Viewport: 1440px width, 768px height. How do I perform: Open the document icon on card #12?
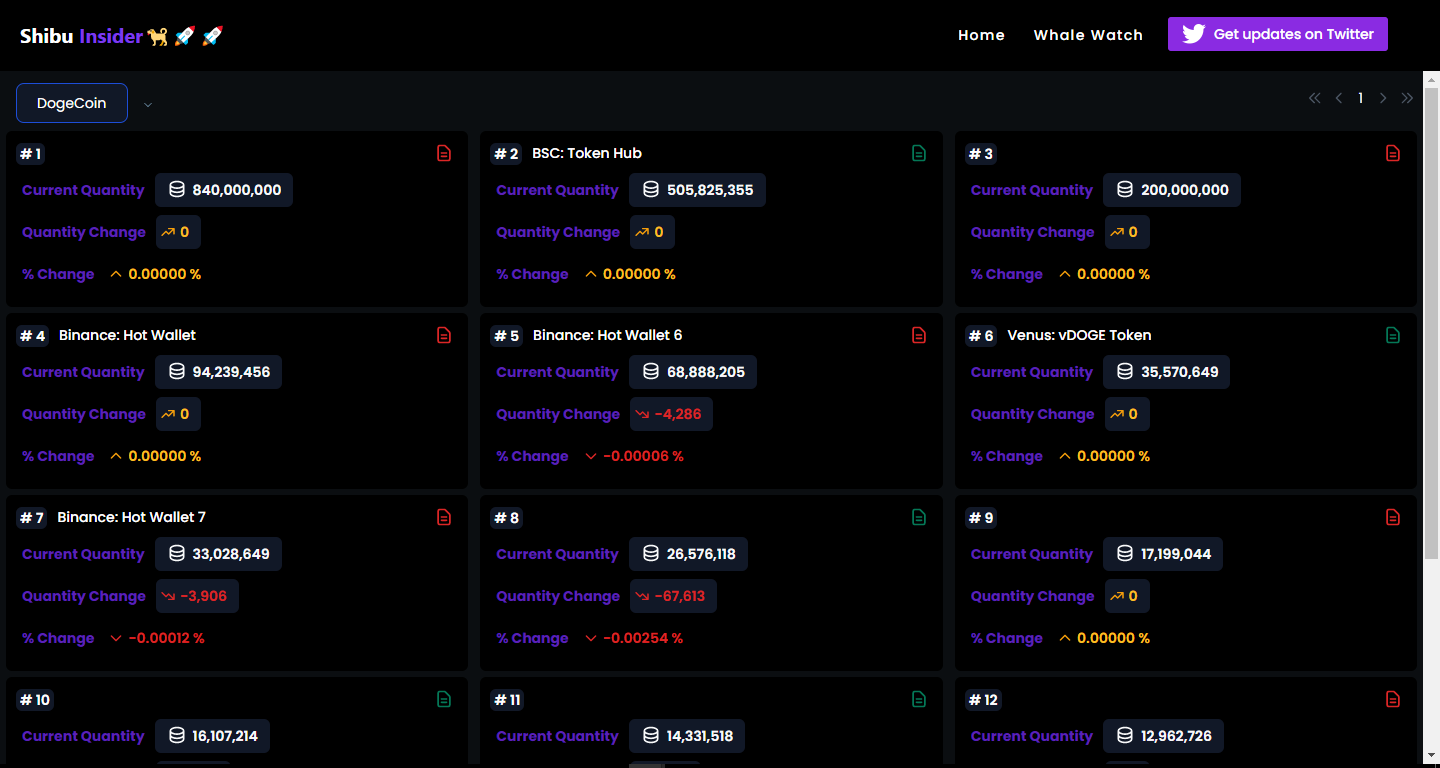pyautogui.click(x=1393, y=699)
